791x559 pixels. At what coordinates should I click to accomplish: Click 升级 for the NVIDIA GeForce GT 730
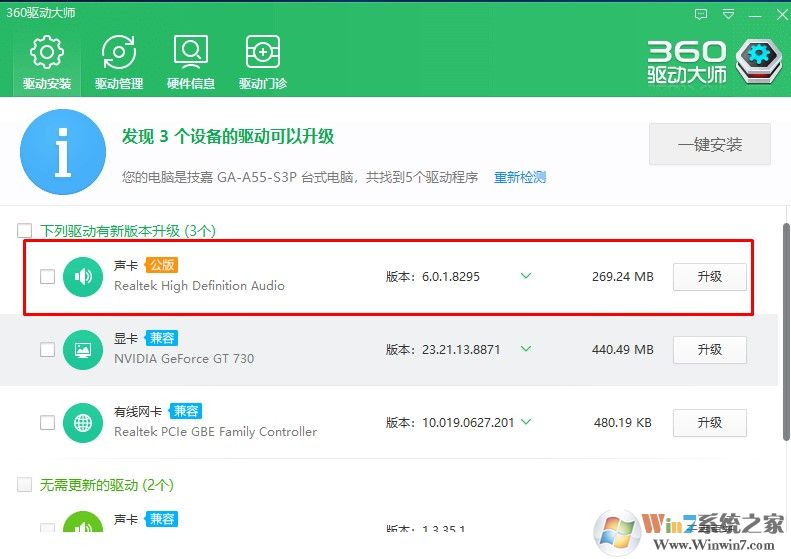click(709, 350)
